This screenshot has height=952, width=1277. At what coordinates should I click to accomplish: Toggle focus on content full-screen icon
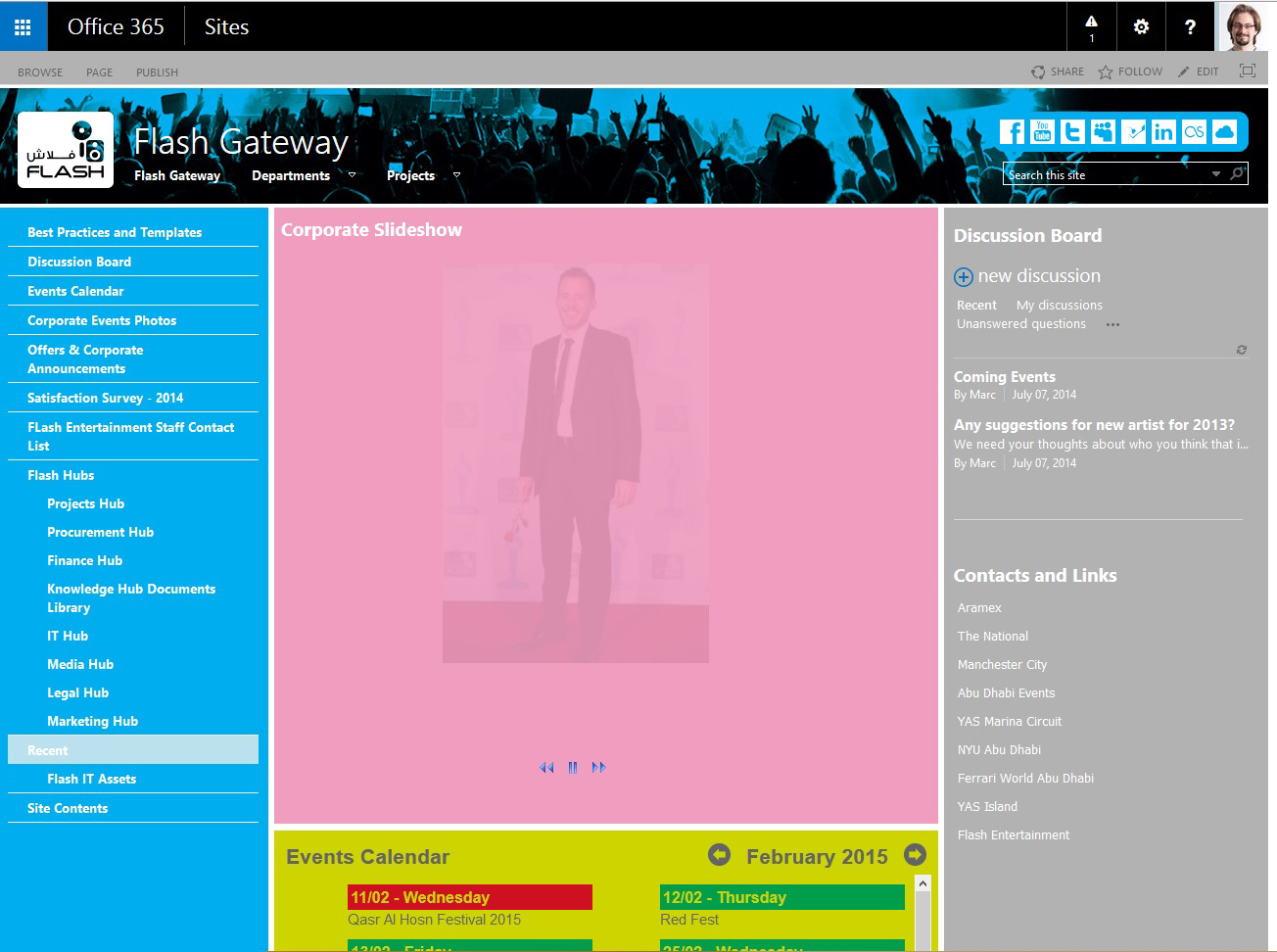pos(1247,71)
